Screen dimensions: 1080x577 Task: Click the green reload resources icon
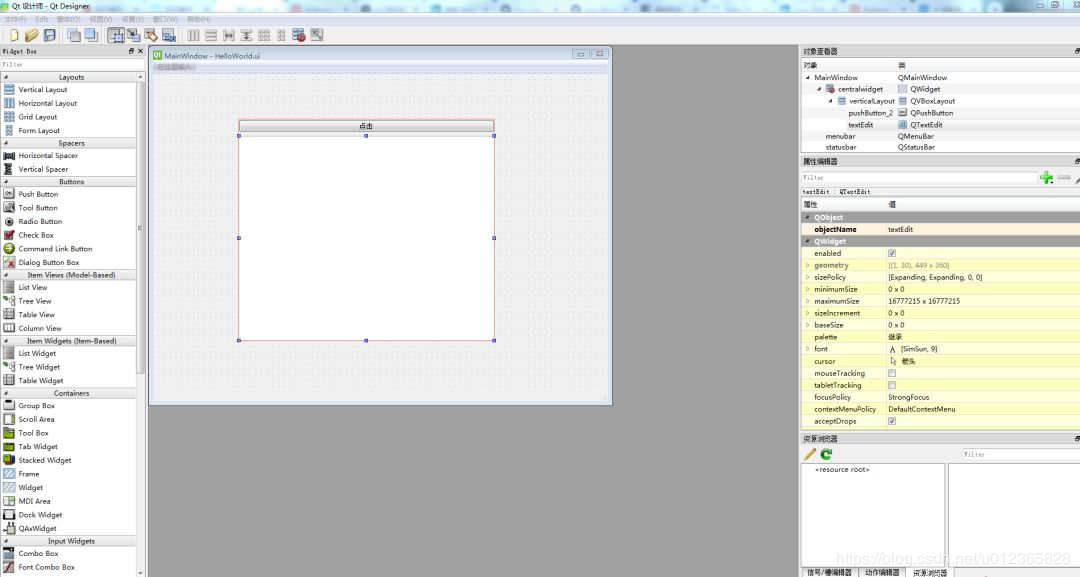(x=827, y=454)
